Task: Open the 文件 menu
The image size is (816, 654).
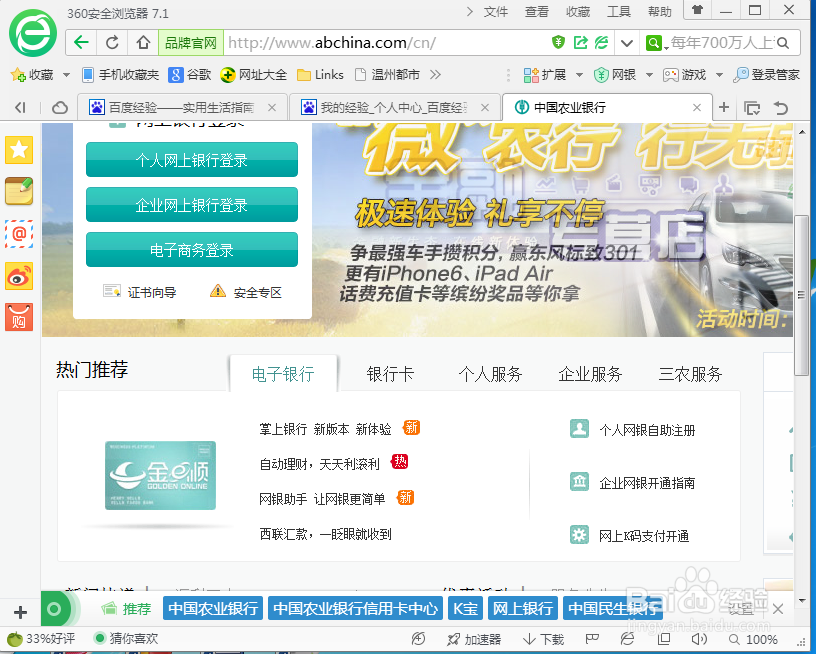Action: coord(495,11)
